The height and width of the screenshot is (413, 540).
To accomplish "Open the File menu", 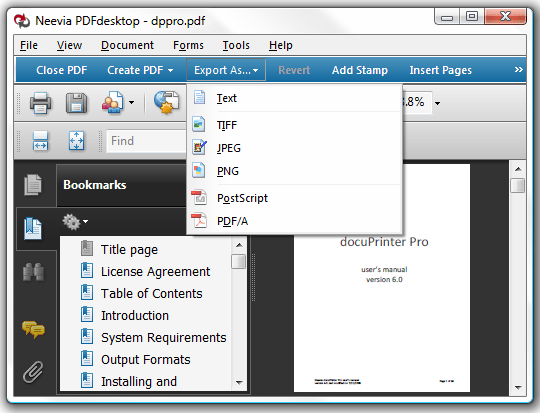I will (29, 45).
